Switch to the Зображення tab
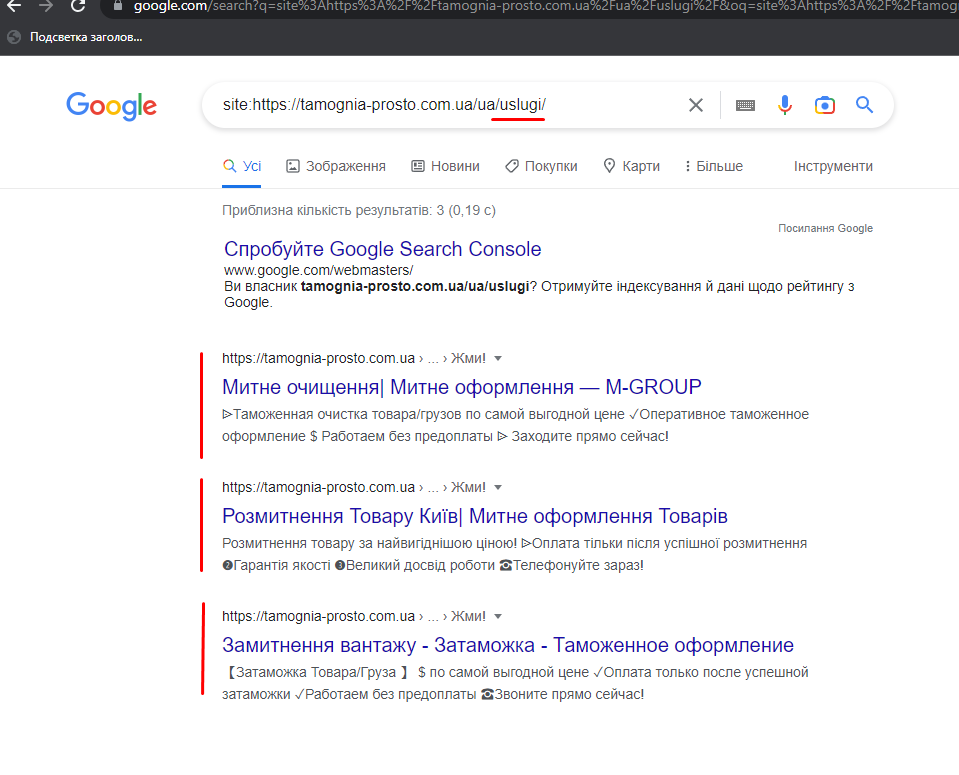959x775 pixels. [x=336, y=166]
